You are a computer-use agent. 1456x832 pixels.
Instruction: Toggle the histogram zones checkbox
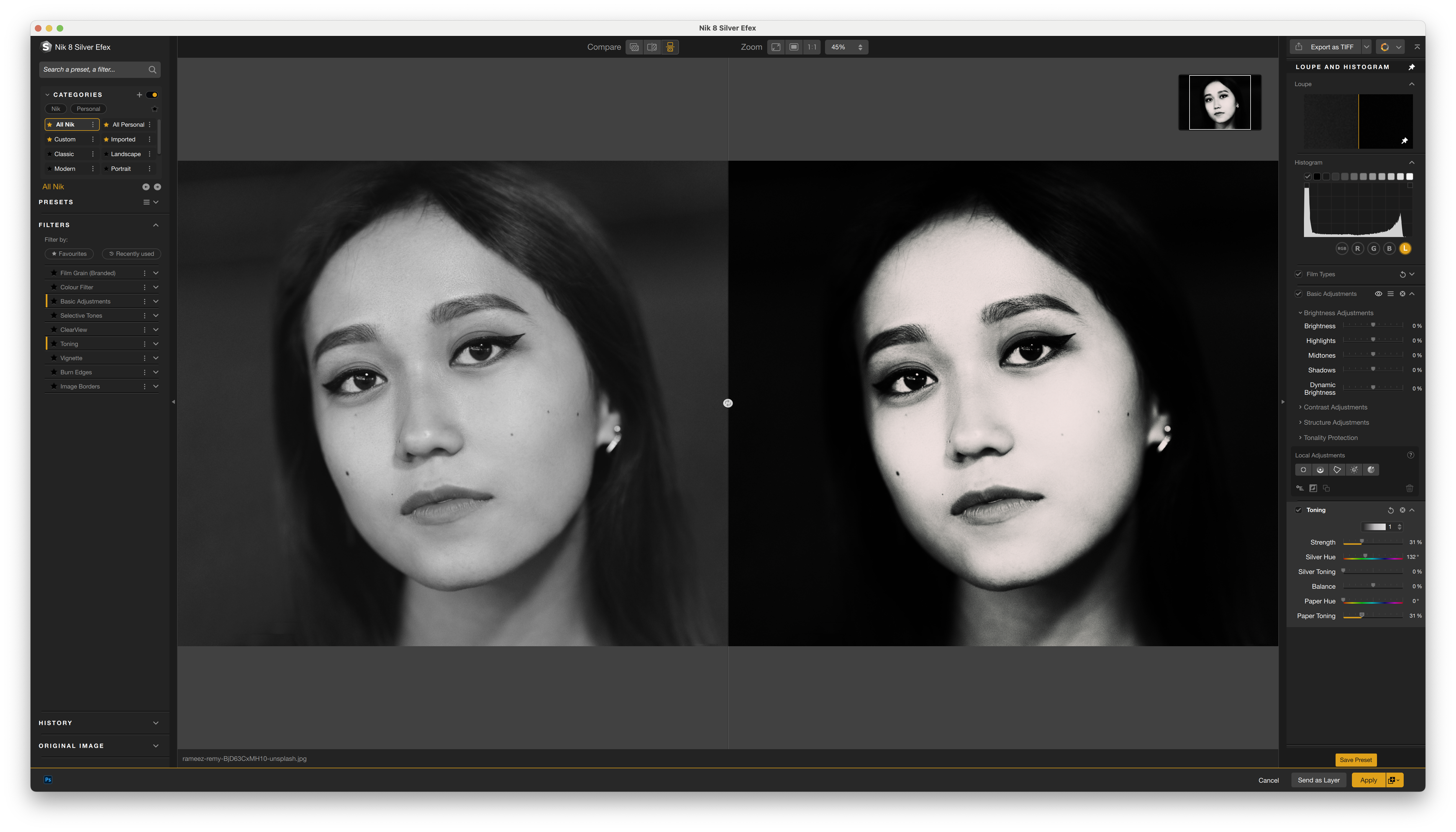1308,177
